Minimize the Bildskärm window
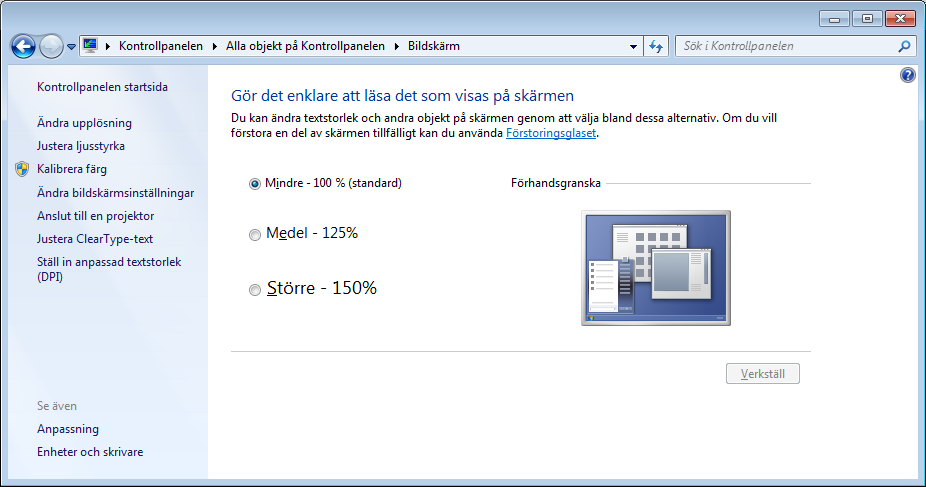The height and width of the screenshot is (487, 926). [834, 19]
